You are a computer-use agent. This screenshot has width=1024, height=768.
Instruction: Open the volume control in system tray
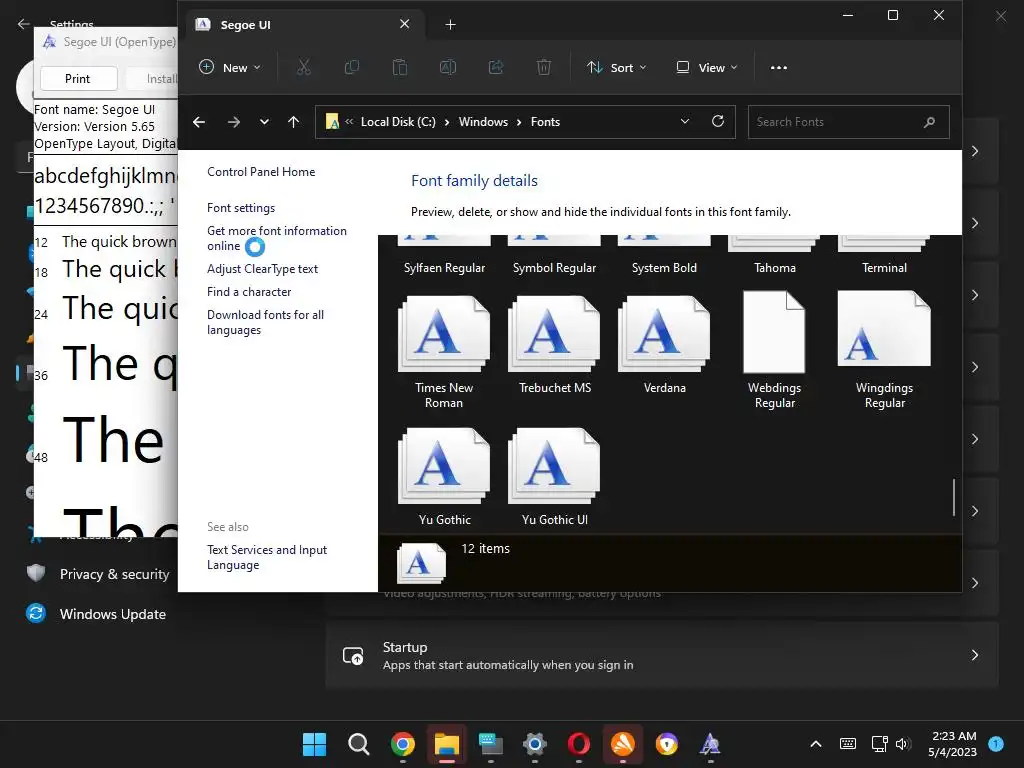903,744
